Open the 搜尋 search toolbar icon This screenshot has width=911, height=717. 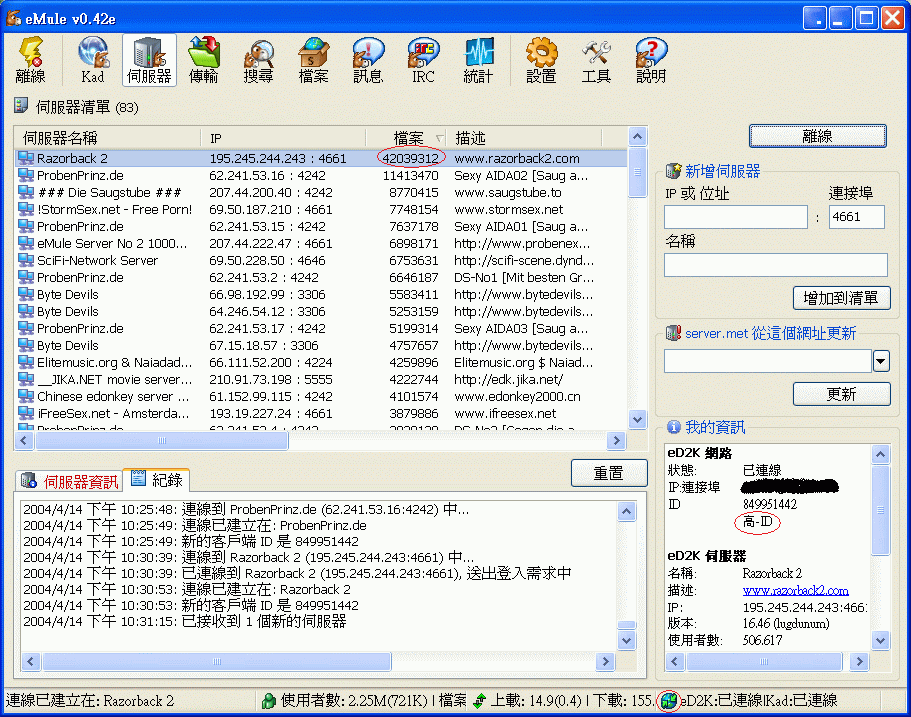click(259, 60)
